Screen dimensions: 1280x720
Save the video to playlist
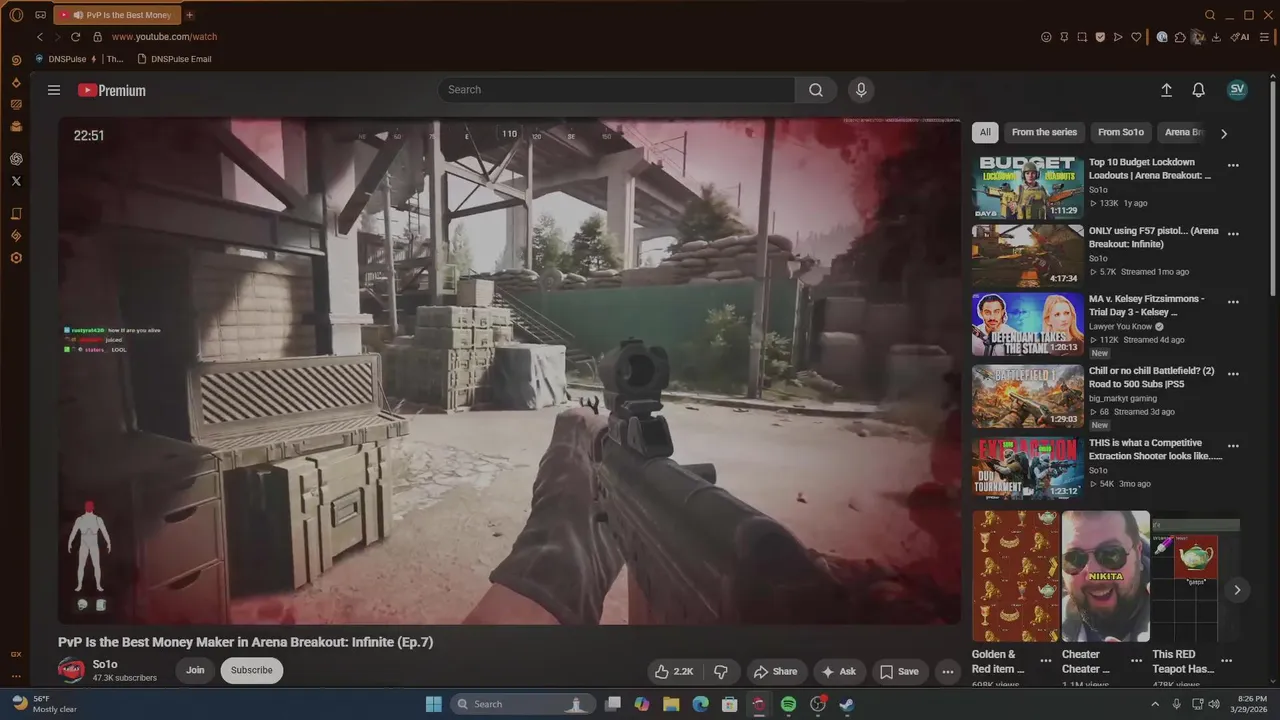point(899,671)
